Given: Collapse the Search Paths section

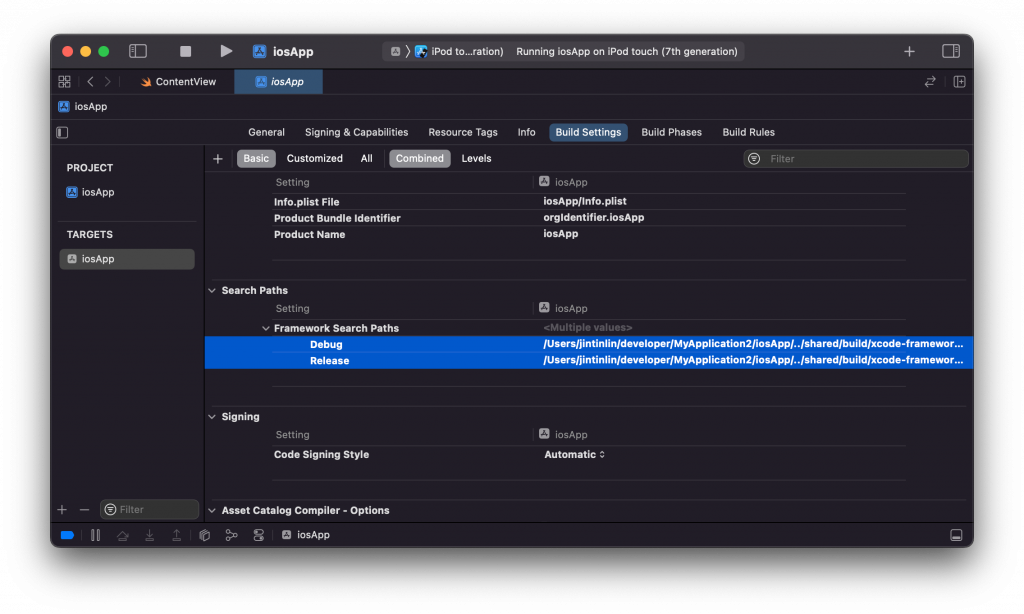Looking at the screenshot, I should coord(212,291).
